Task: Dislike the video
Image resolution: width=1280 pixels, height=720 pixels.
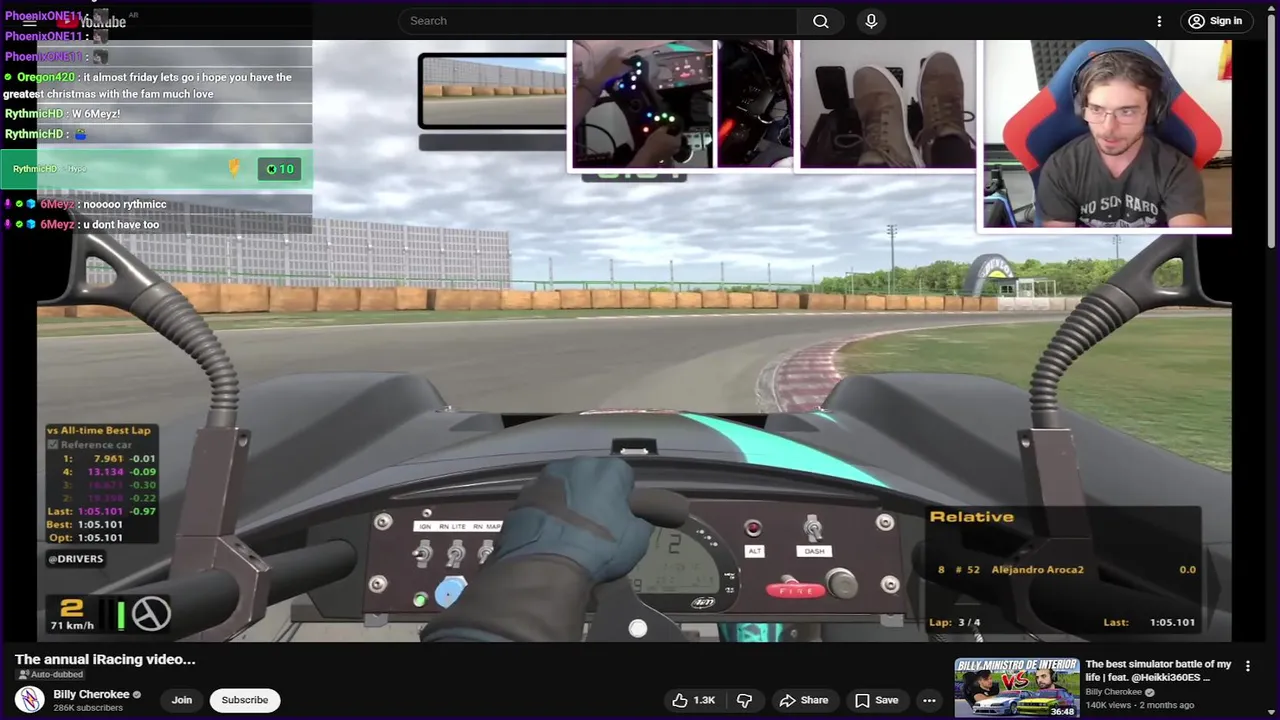Action: (744, 700)
